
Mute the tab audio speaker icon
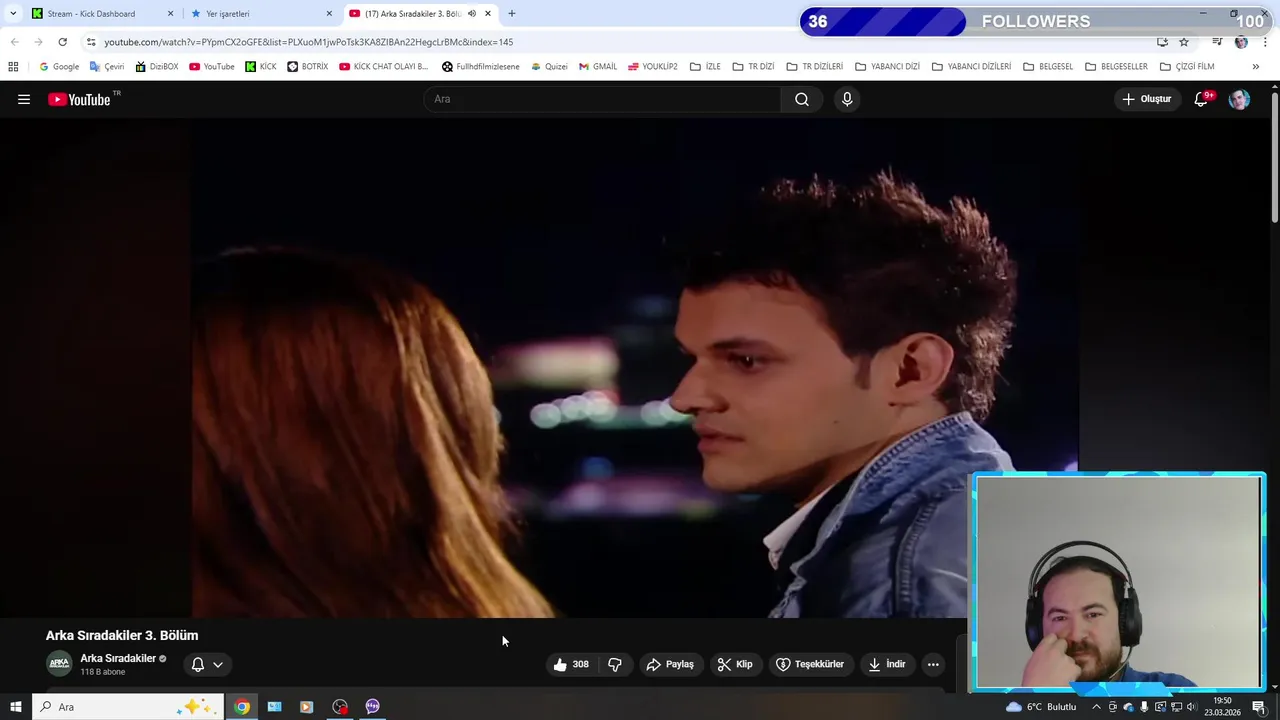tap(472, 13)
